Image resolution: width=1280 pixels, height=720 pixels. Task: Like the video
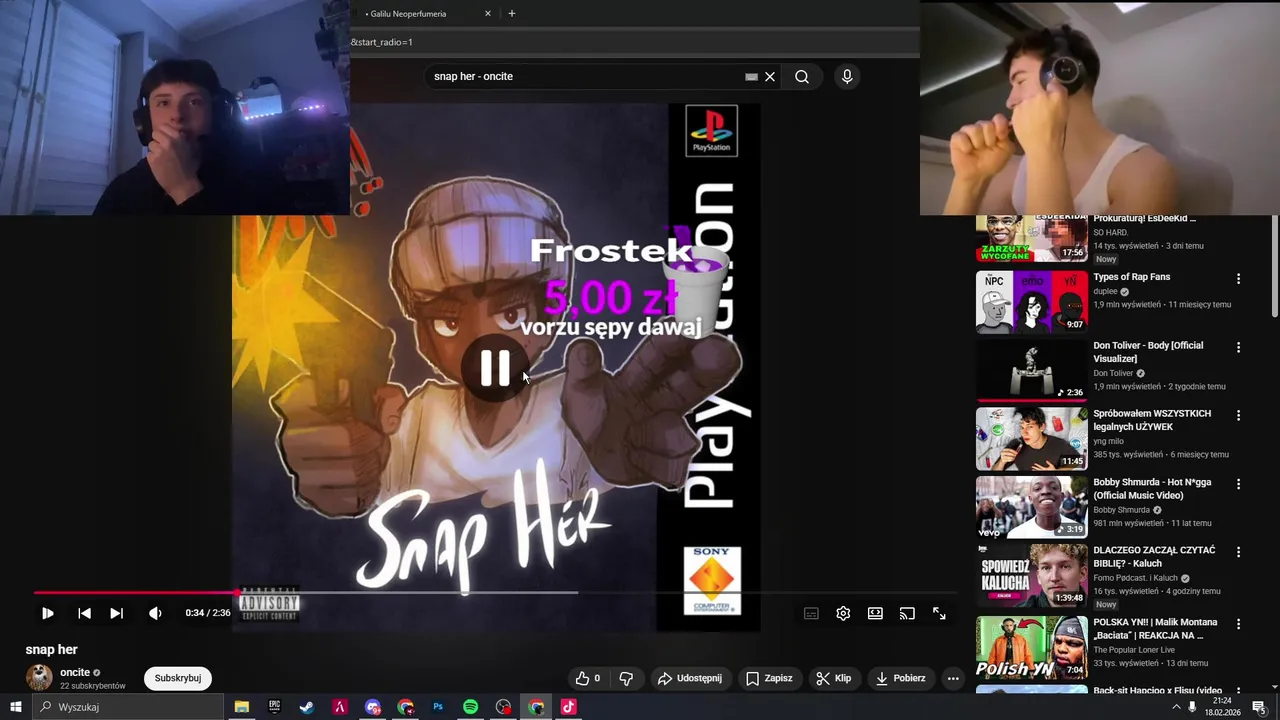point(588,678)
